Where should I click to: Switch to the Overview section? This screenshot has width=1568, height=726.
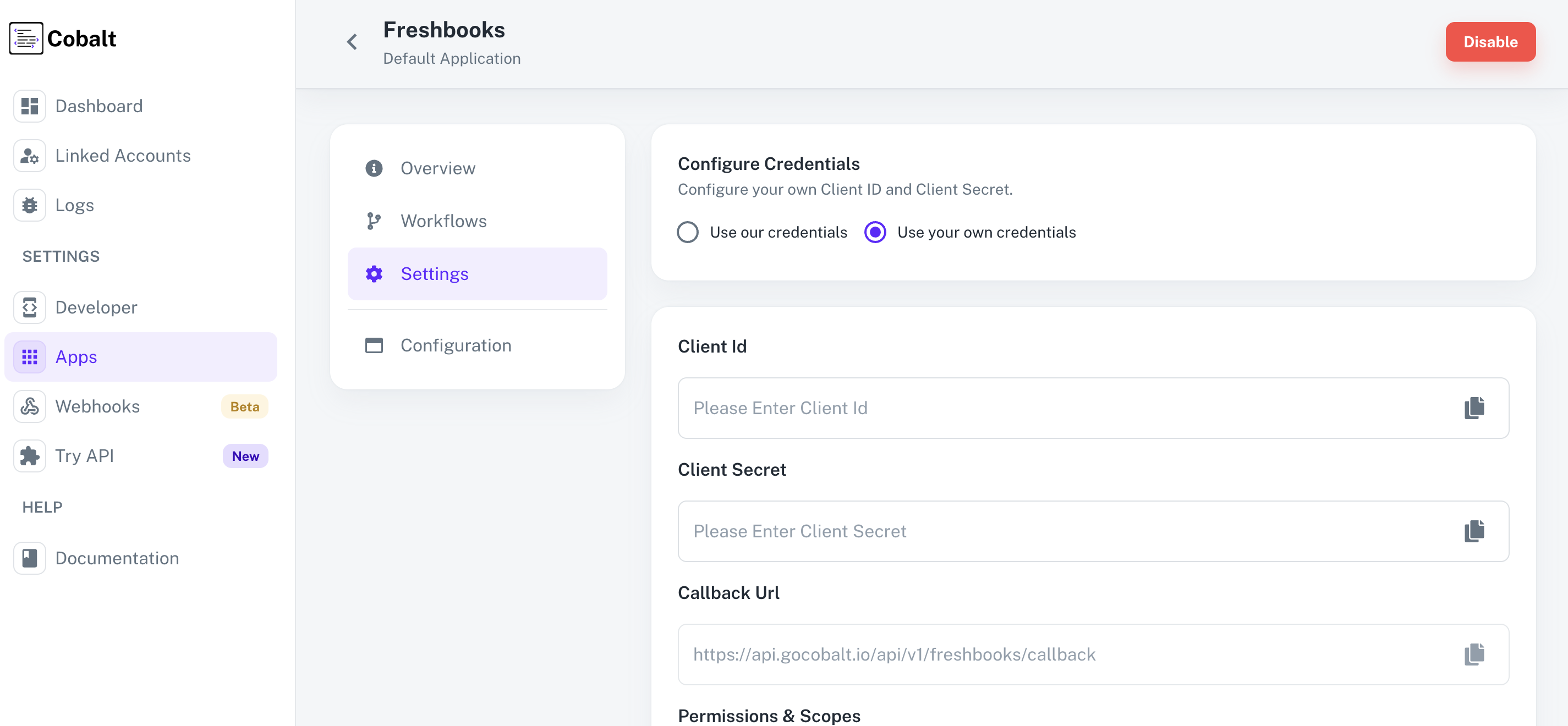coord(437,168)
